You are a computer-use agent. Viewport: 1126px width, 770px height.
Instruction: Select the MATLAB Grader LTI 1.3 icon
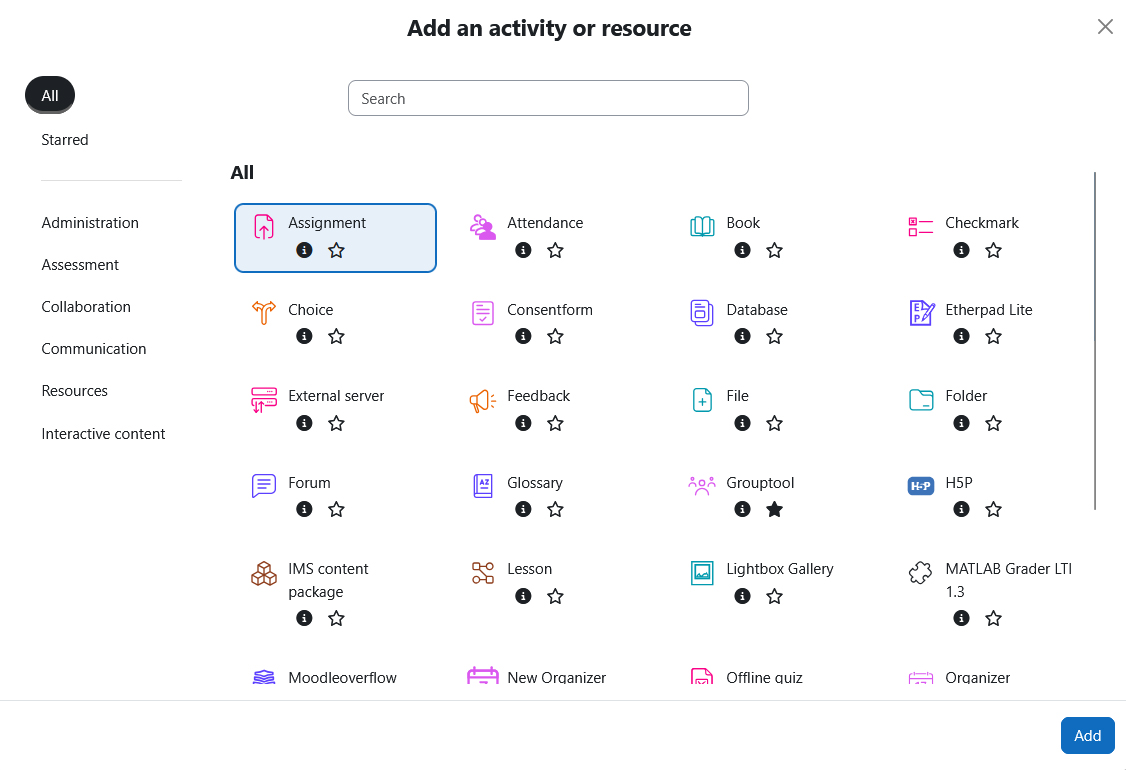coord(920,572)
